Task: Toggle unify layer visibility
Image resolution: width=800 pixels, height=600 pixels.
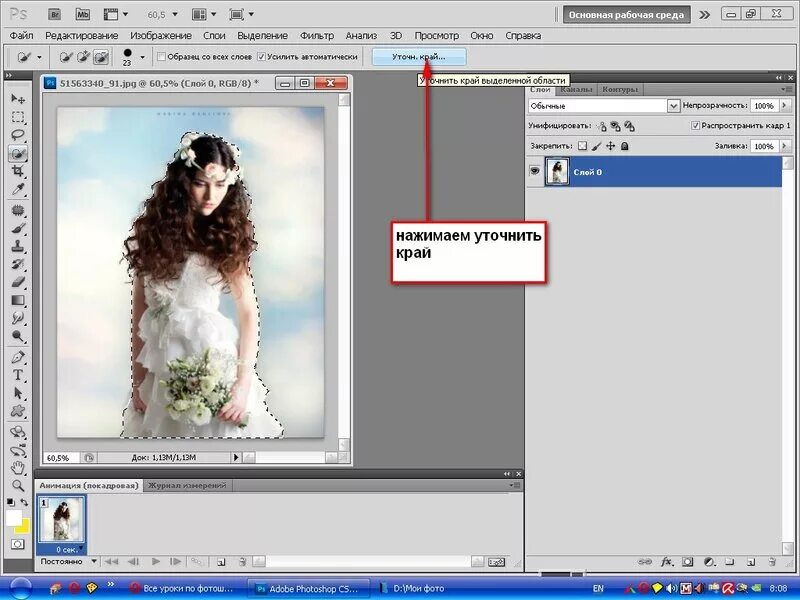Action: coord(616,126)
